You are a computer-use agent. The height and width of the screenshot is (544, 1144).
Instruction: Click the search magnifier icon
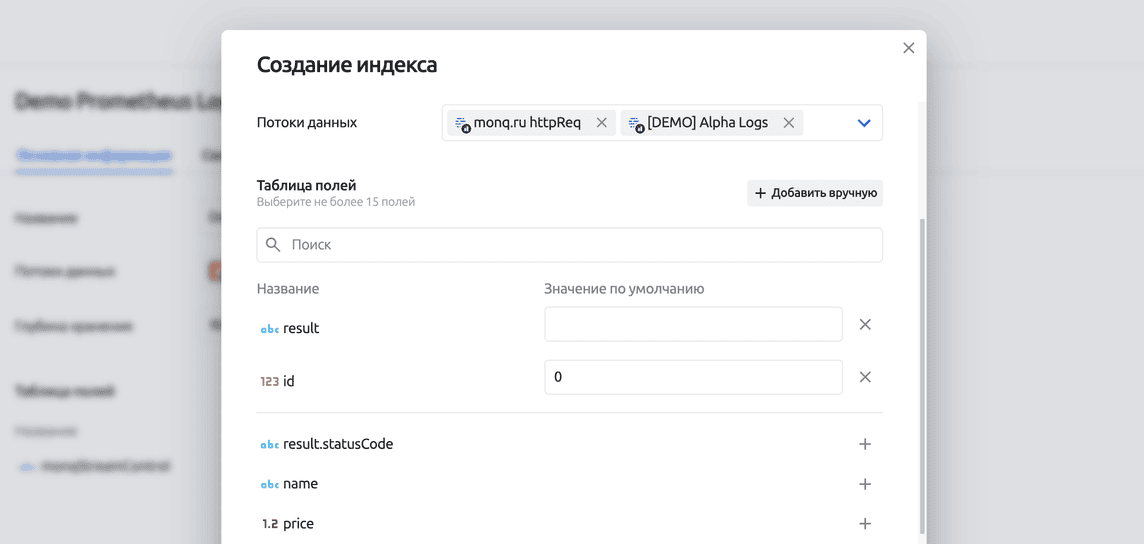click(273, 245)
